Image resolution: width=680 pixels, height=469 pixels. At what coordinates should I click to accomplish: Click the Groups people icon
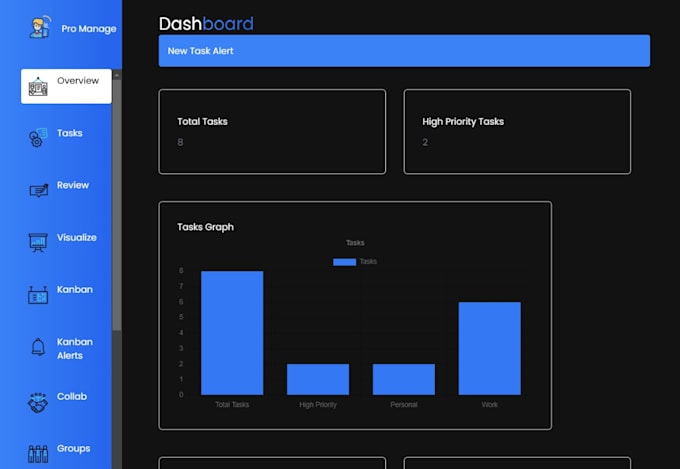click(x=38, y=454)
